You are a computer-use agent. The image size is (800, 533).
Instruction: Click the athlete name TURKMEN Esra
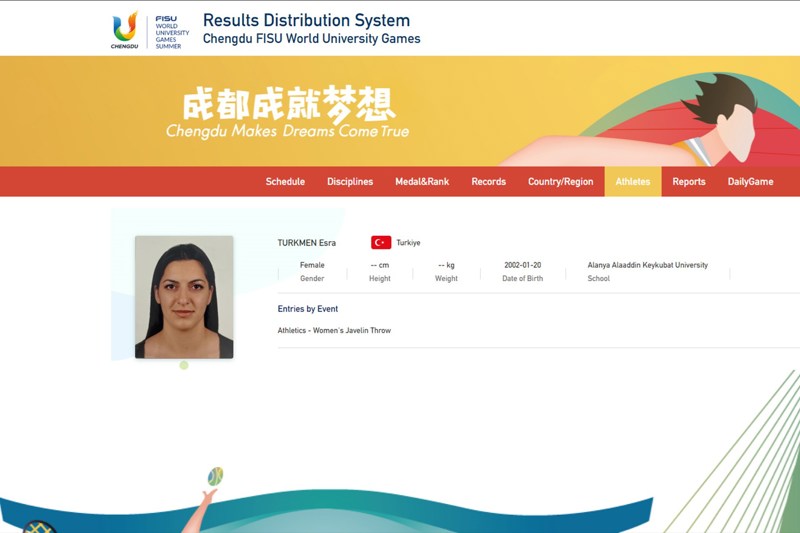coord(306,243)
